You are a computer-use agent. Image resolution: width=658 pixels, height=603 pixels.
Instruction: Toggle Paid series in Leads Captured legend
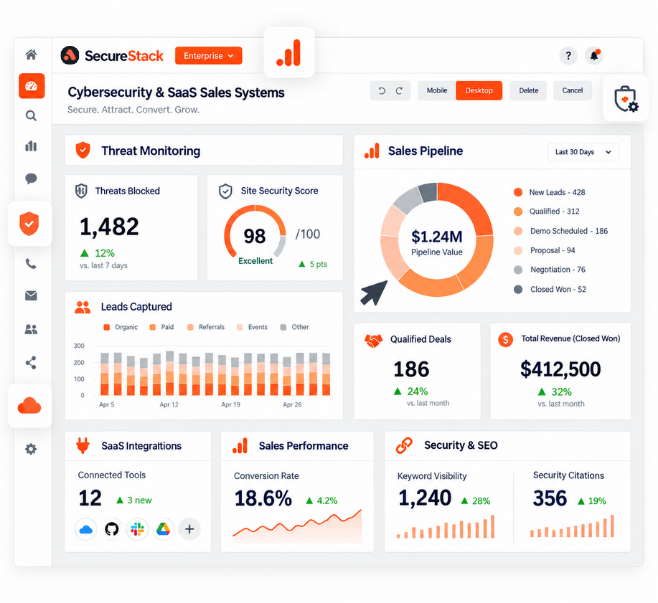click(162, 327)
